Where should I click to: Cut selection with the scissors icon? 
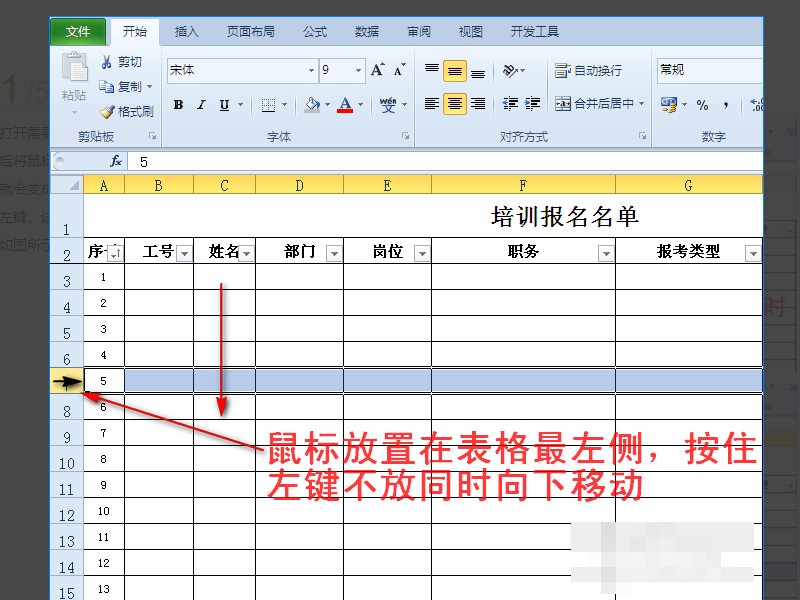106,62
